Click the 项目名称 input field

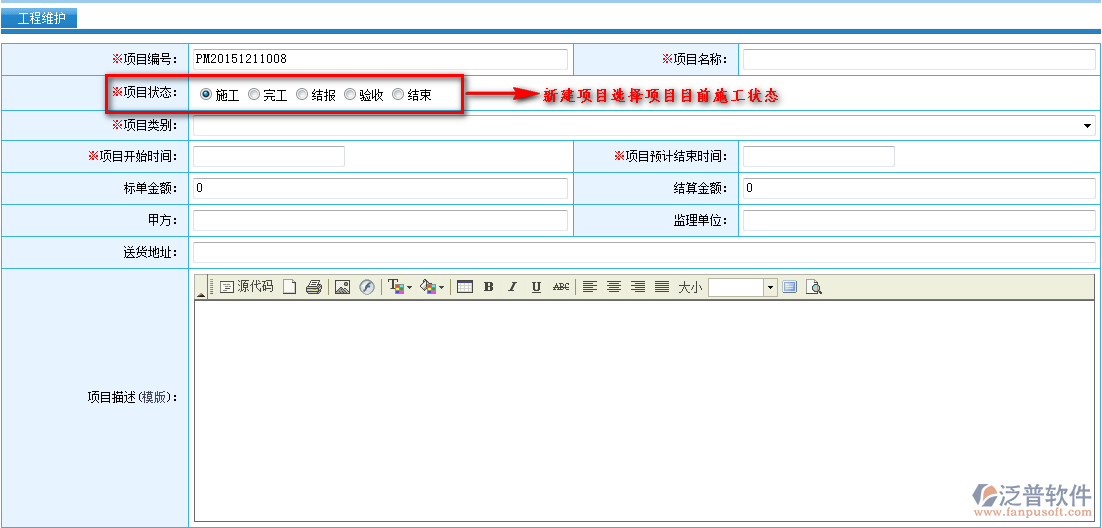click(x=919, y=59)
